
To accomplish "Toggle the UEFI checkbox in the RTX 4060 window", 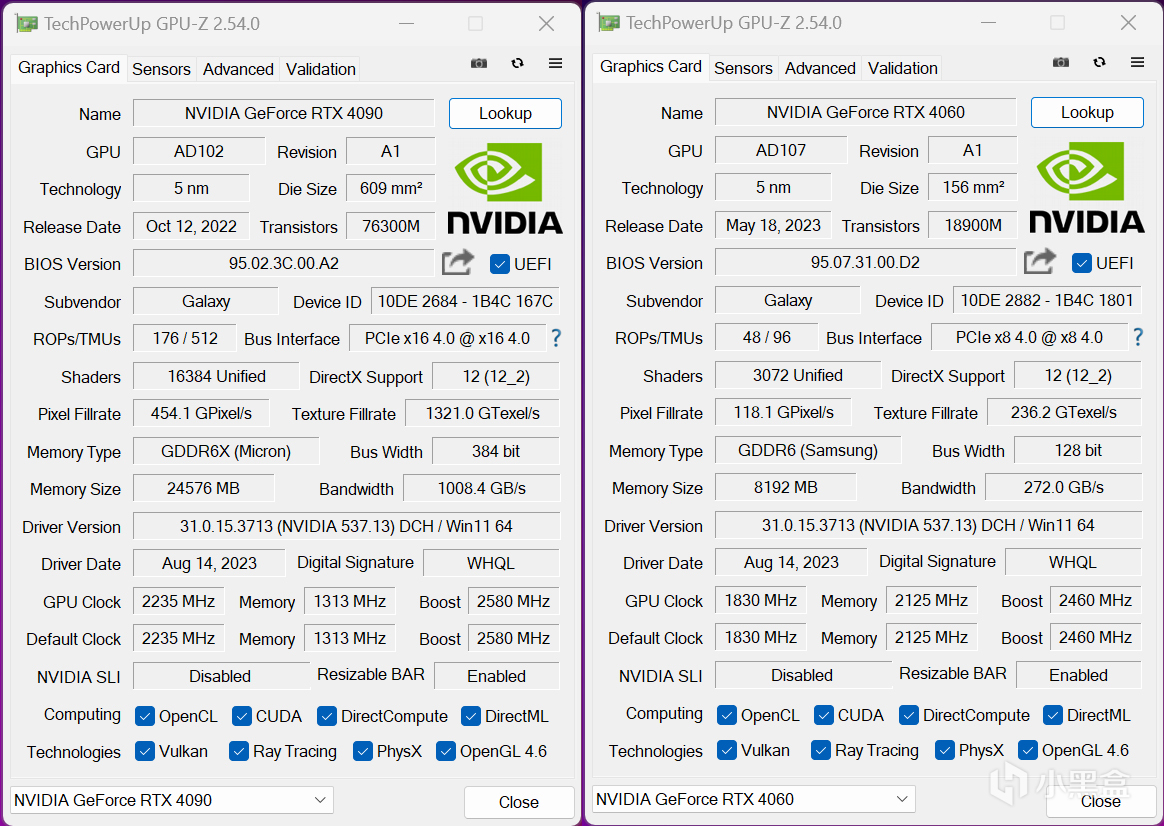I will coord(1082,263).
